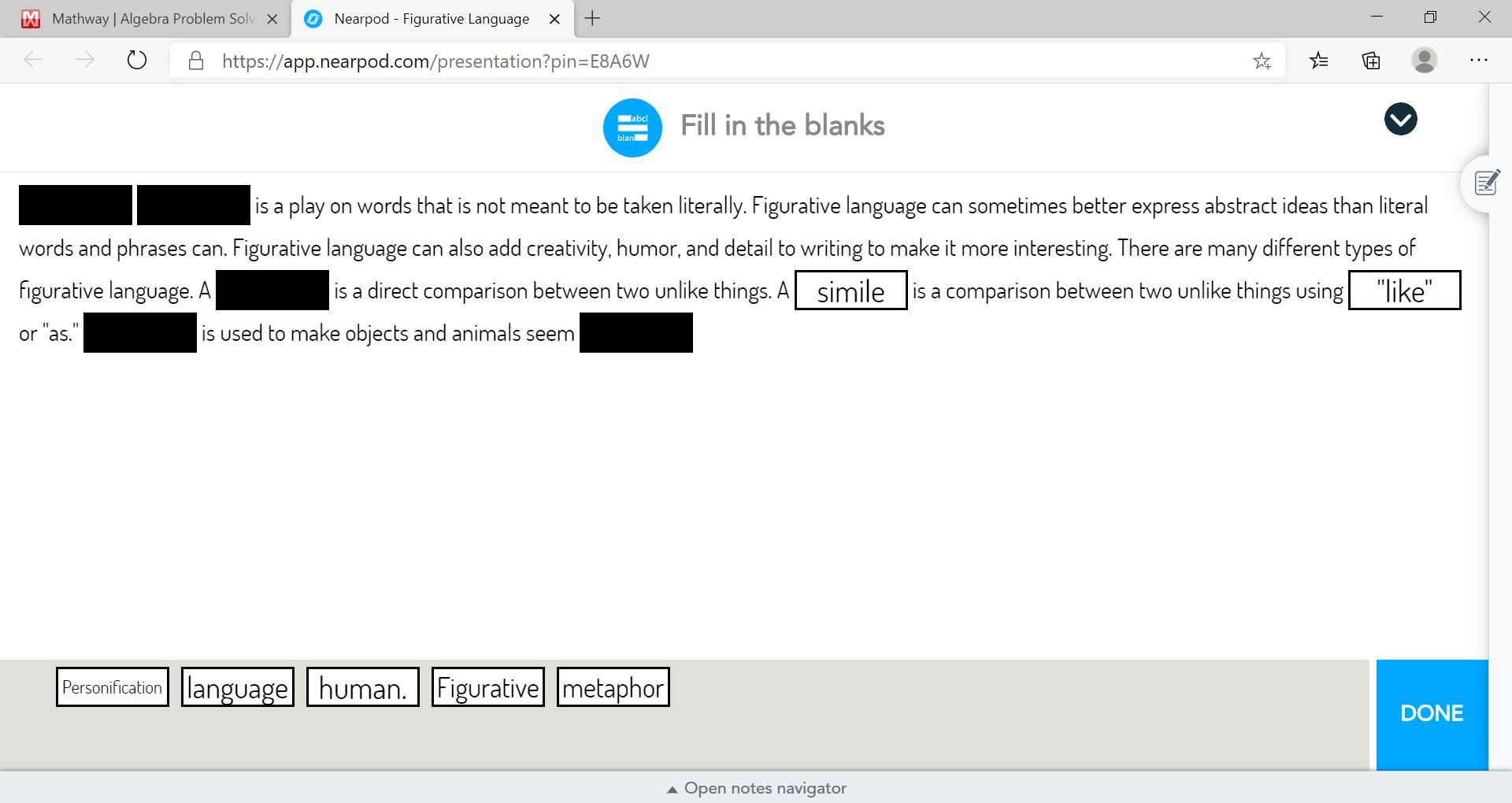Open a new browser tab
Image resolution: width=1512 pixels, height=803 pixels.
tap(592, 19)
